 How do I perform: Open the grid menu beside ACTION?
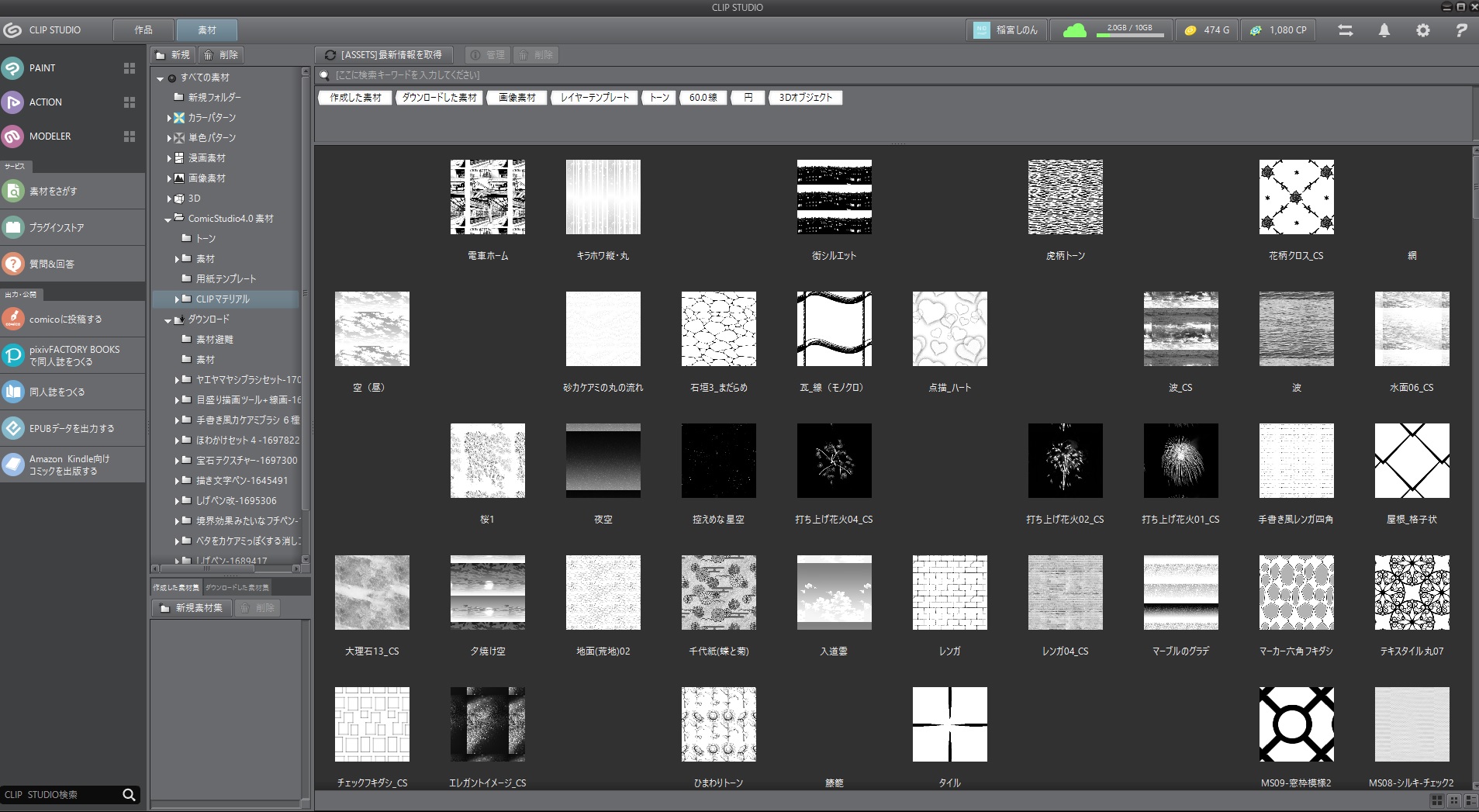(x=130, y=102)
